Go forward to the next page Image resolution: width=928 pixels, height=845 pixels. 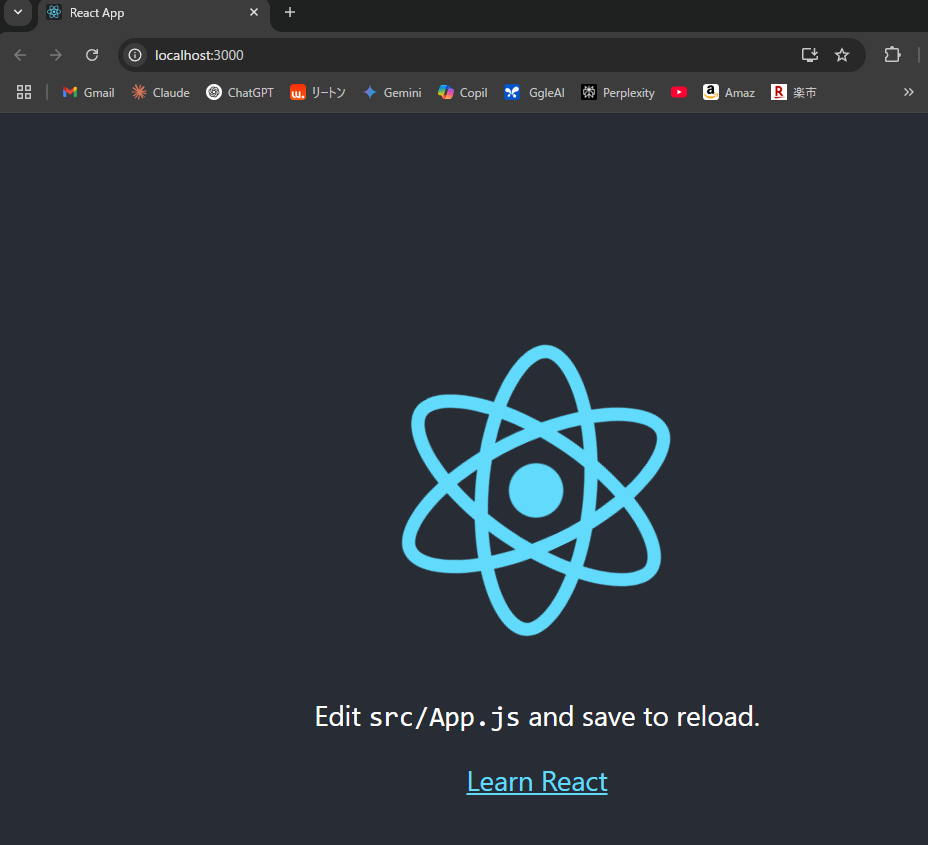(56, 55)
